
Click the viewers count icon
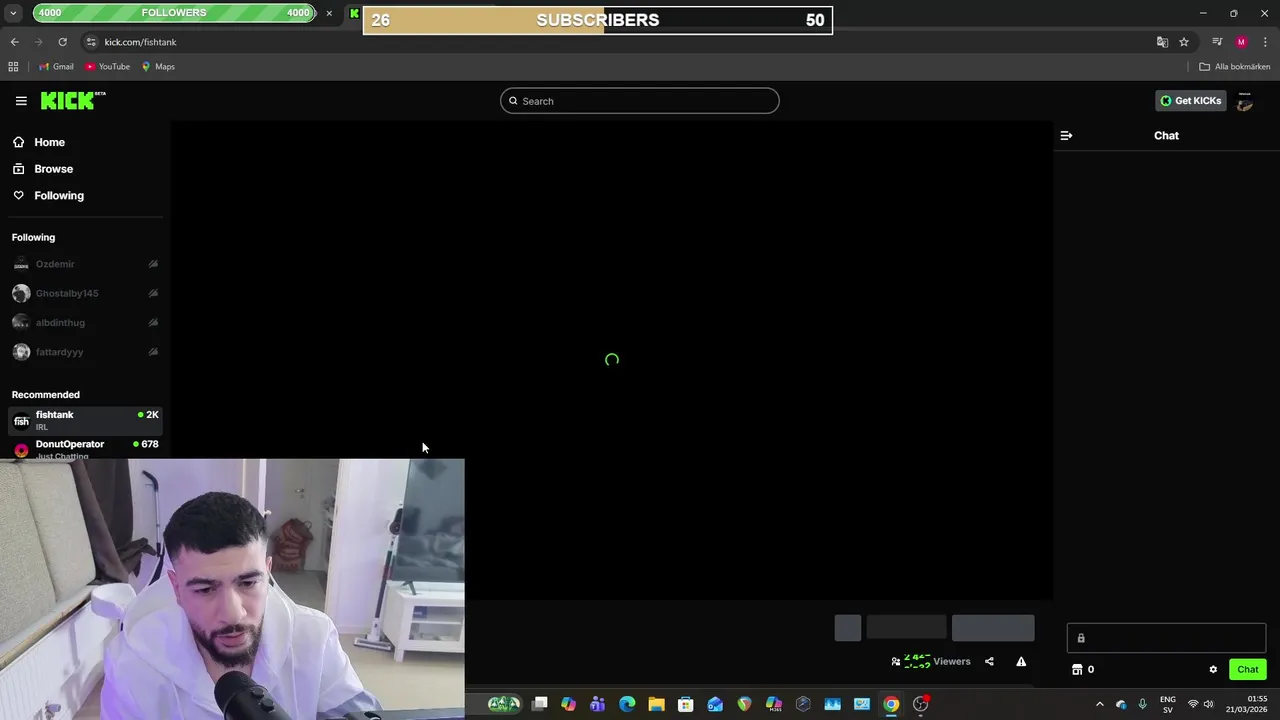pyautogui.click(x=896, y=661)
